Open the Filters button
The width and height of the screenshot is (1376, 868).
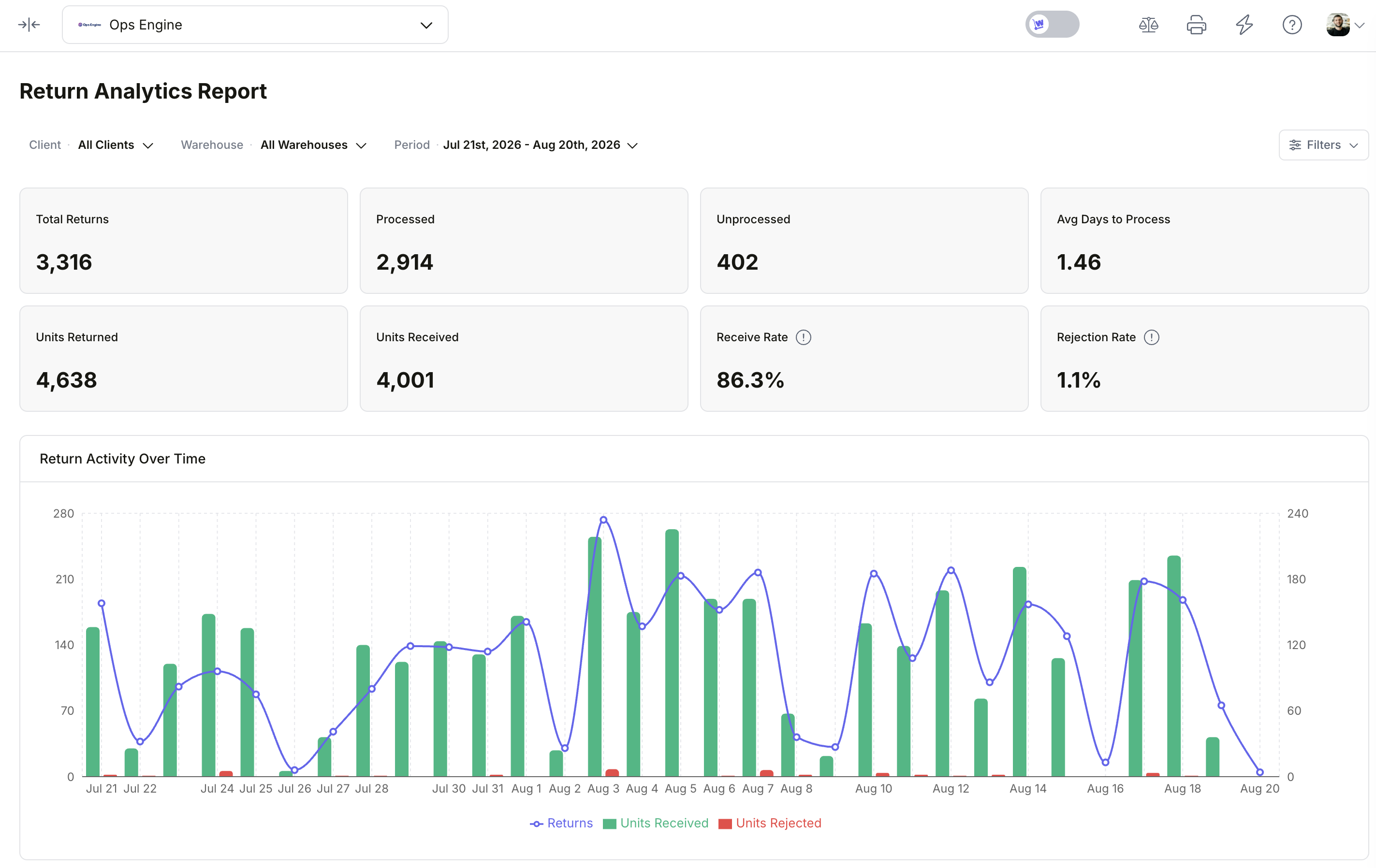click(x=1323, y=145)
